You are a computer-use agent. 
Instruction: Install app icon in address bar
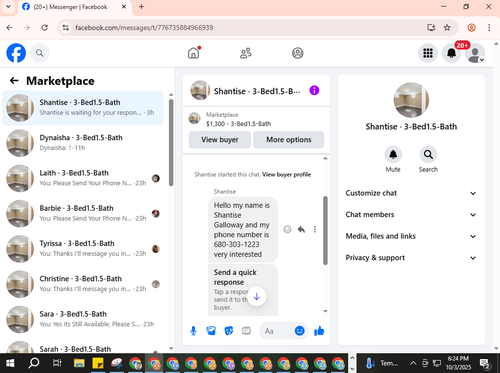[431, 27]
